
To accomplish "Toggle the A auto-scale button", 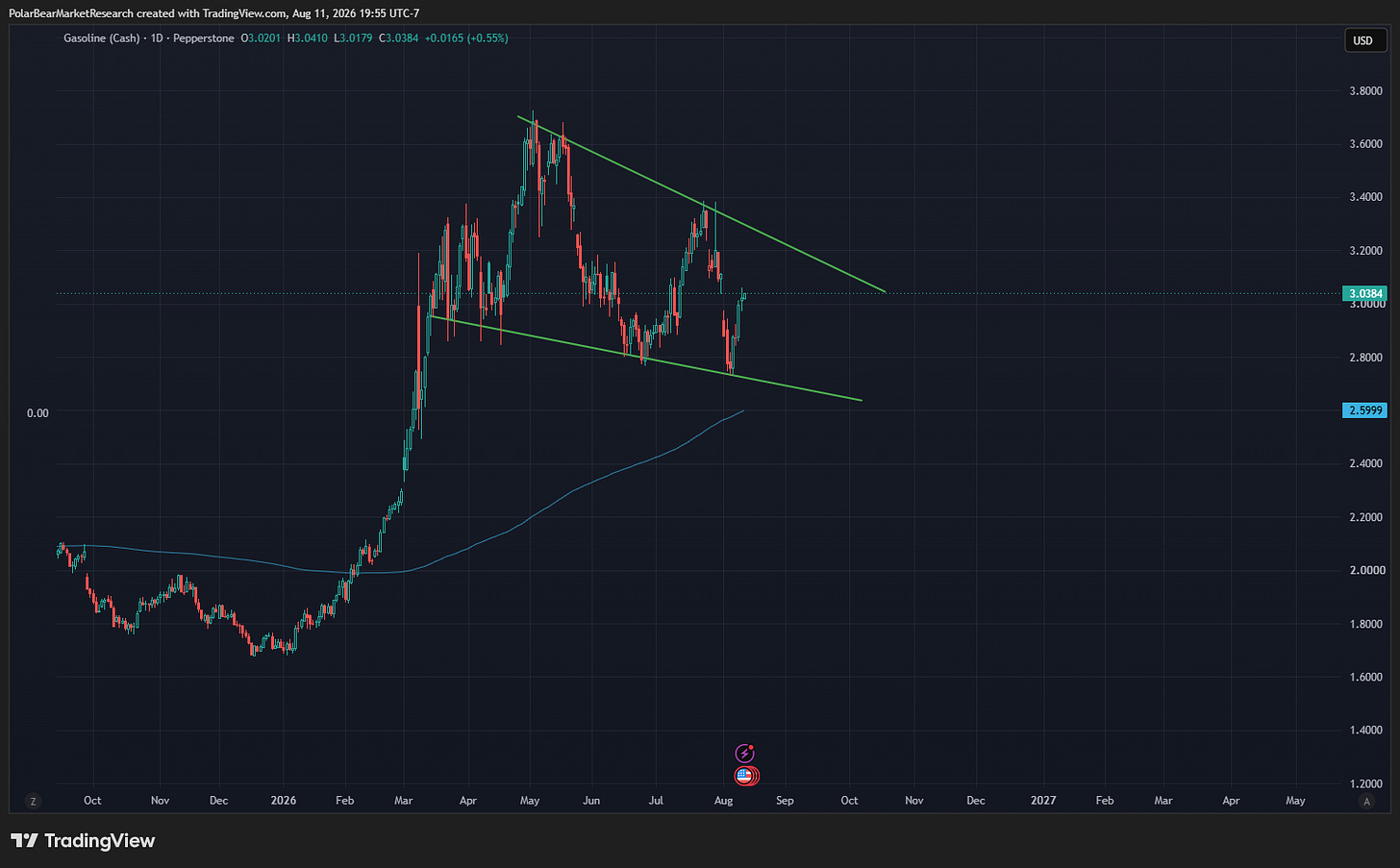I will [1366, 801].
